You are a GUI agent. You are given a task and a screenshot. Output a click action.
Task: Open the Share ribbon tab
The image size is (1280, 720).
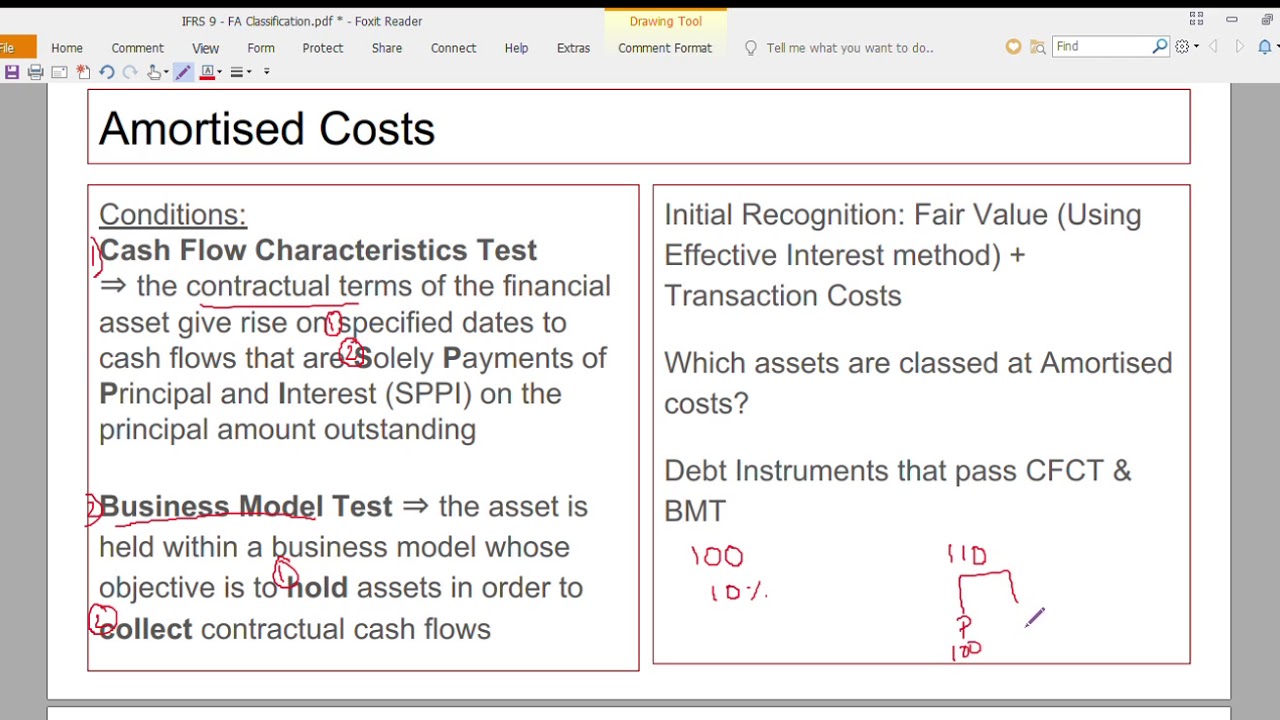[387, 48]
